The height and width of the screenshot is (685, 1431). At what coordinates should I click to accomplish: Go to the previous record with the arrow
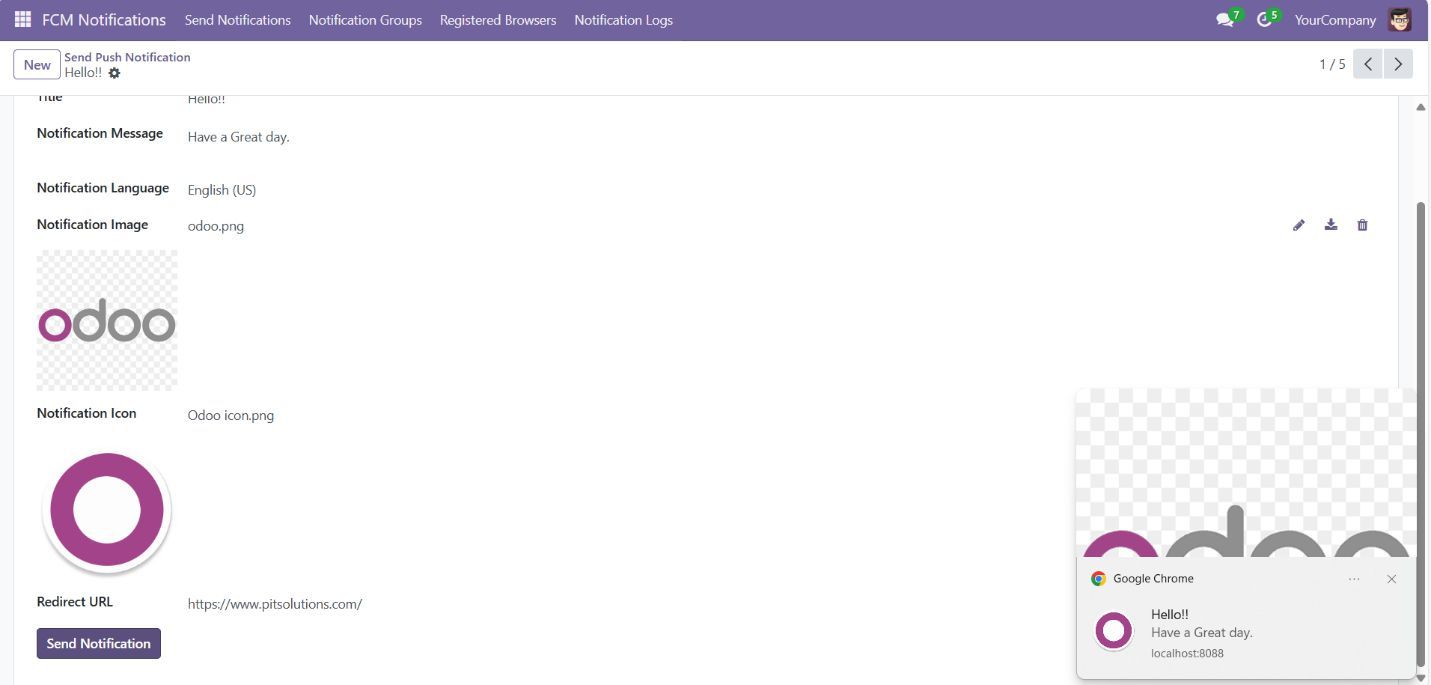[x=1367, y=63]
